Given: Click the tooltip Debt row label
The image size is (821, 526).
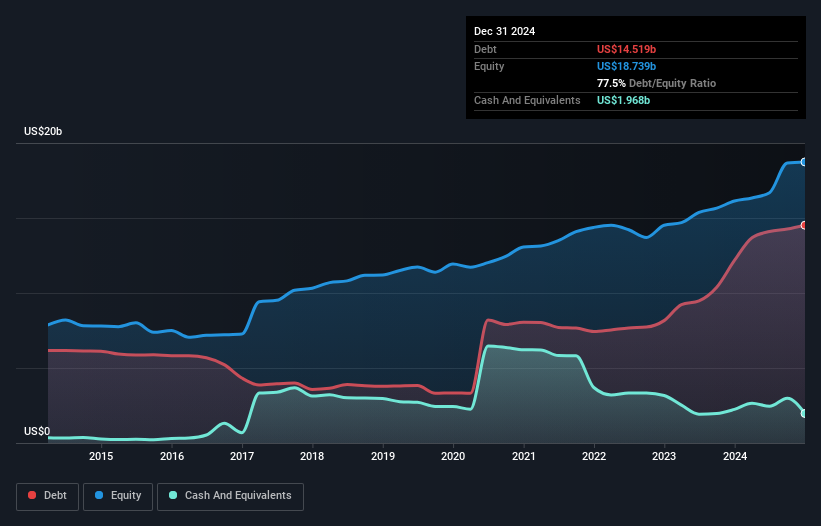Looking at the screenshot, I should (x=485, y=49).
